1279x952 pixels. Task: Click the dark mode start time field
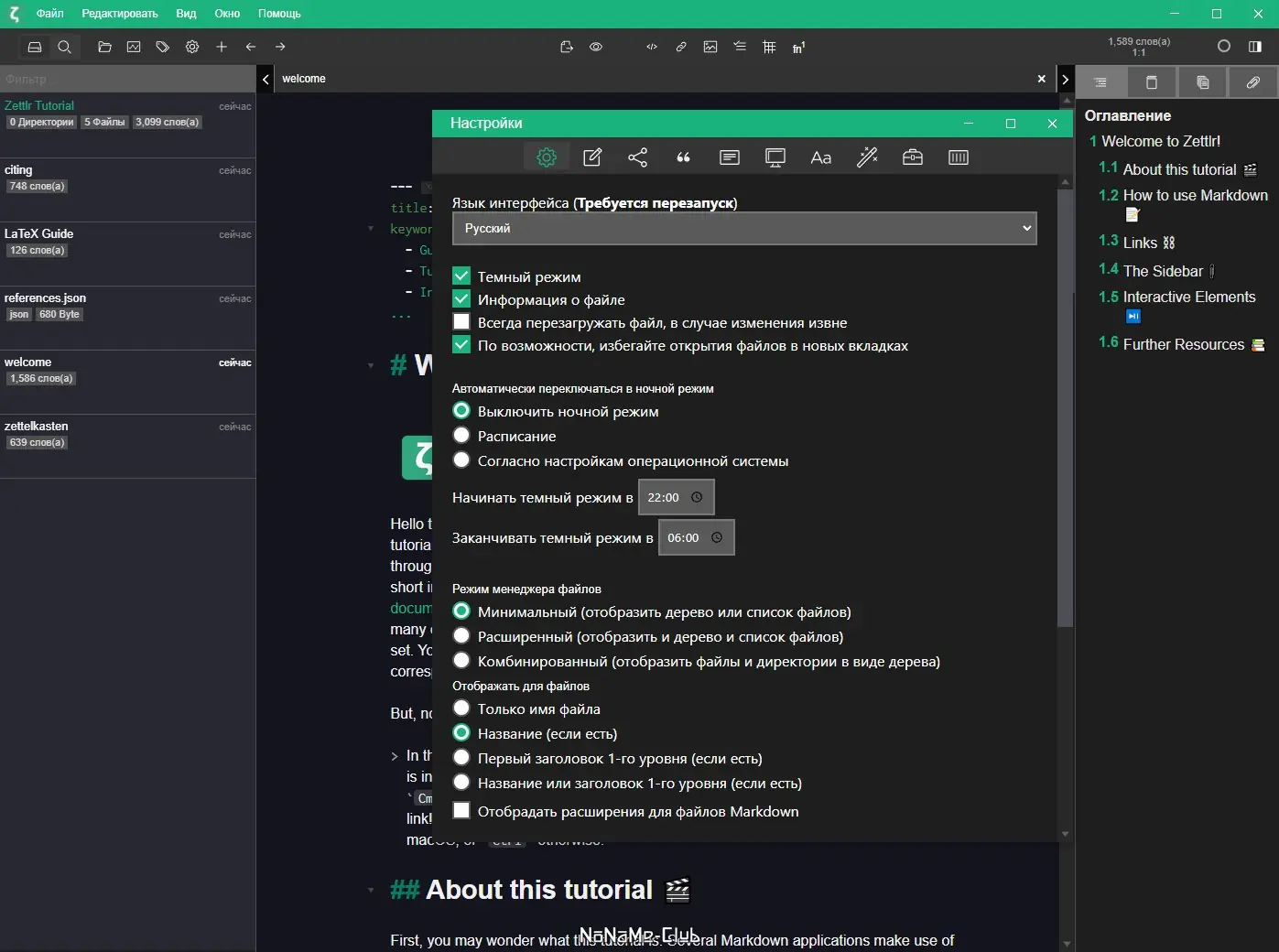676,497
